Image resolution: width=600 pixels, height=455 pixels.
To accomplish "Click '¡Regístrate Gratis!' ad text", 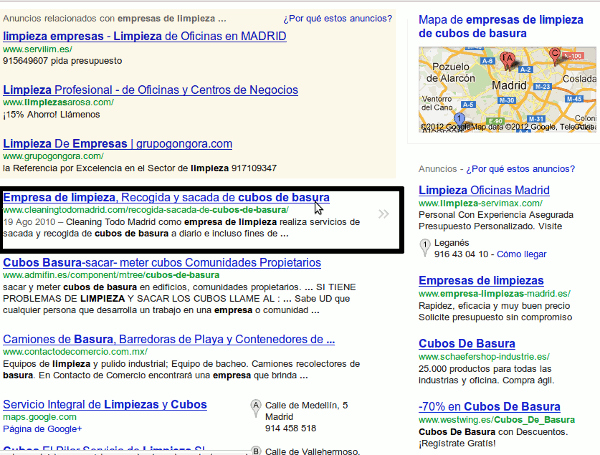I will click(x=457, y=444).
